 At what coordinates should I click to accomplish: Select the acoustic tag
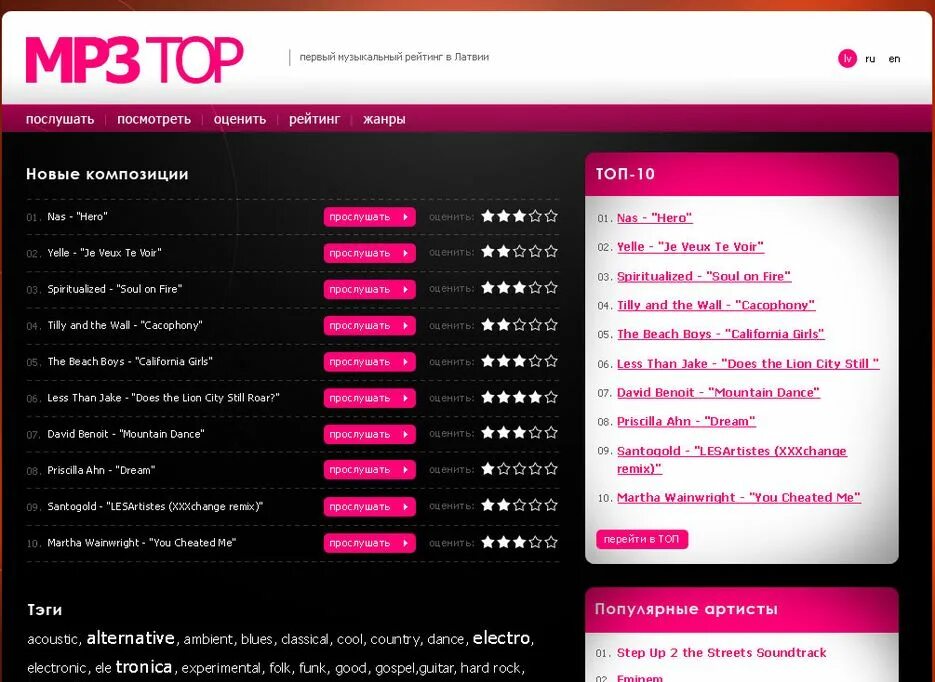[x=52, y=639]
